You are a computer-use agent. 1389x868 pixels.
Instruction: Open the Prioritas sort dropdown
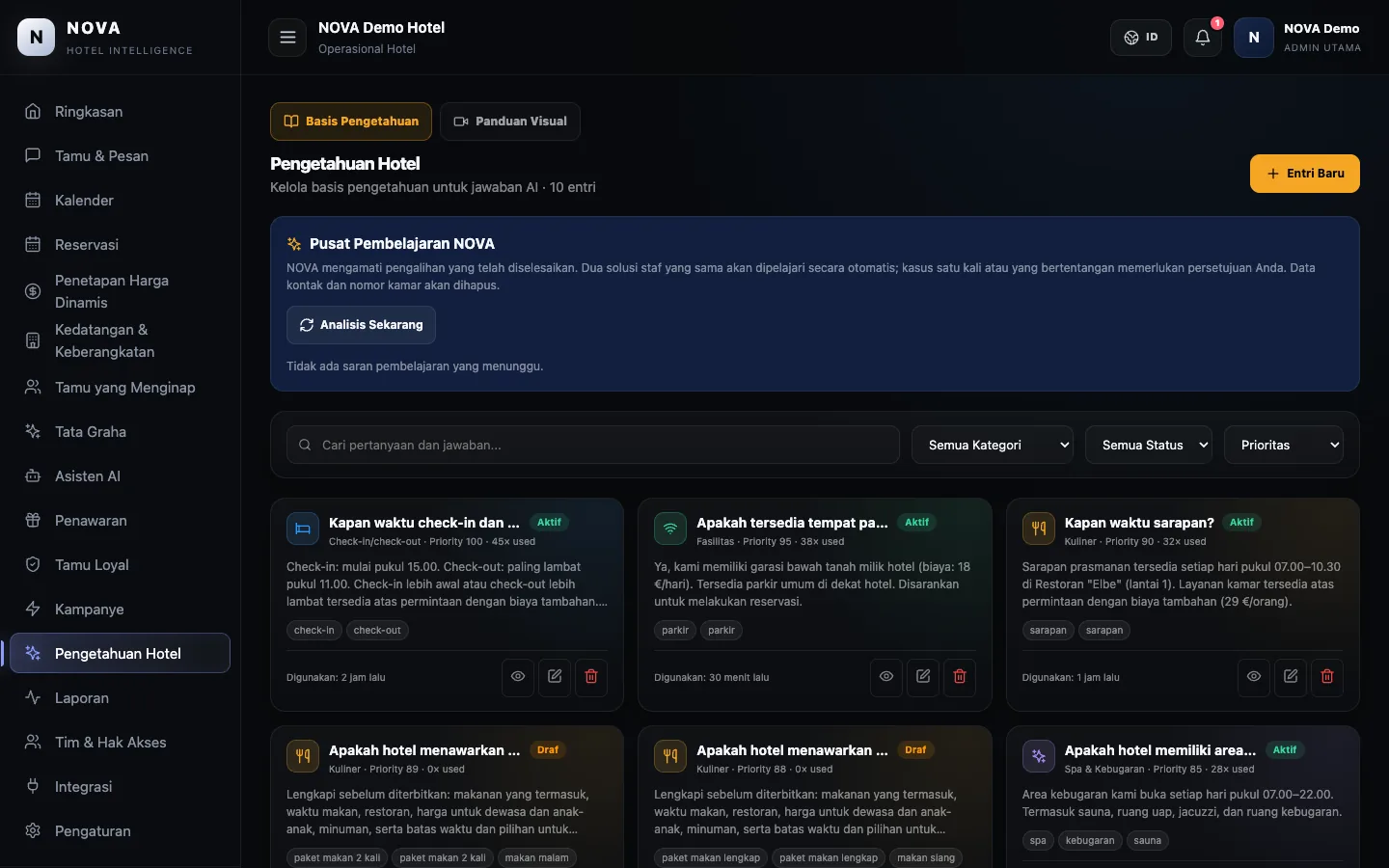tap(1284, 445)
